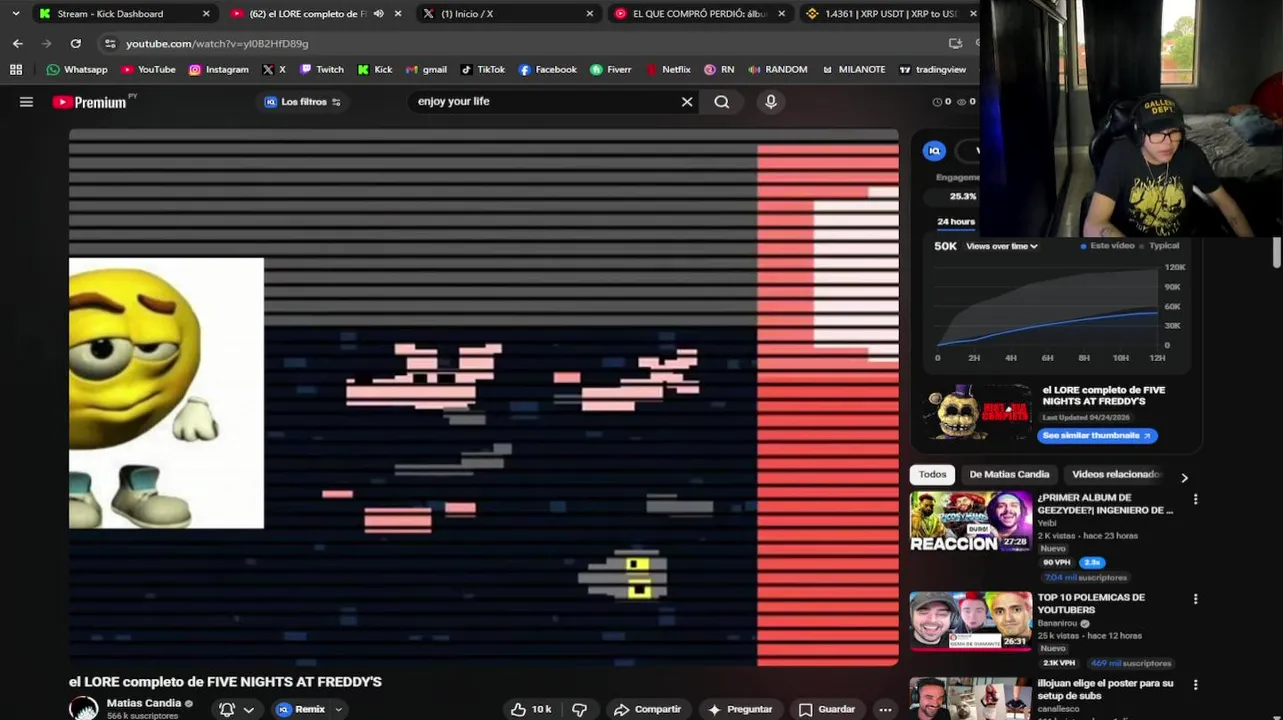
Task: Open Remix dropdown arrow
Action: tap(339, 709)
